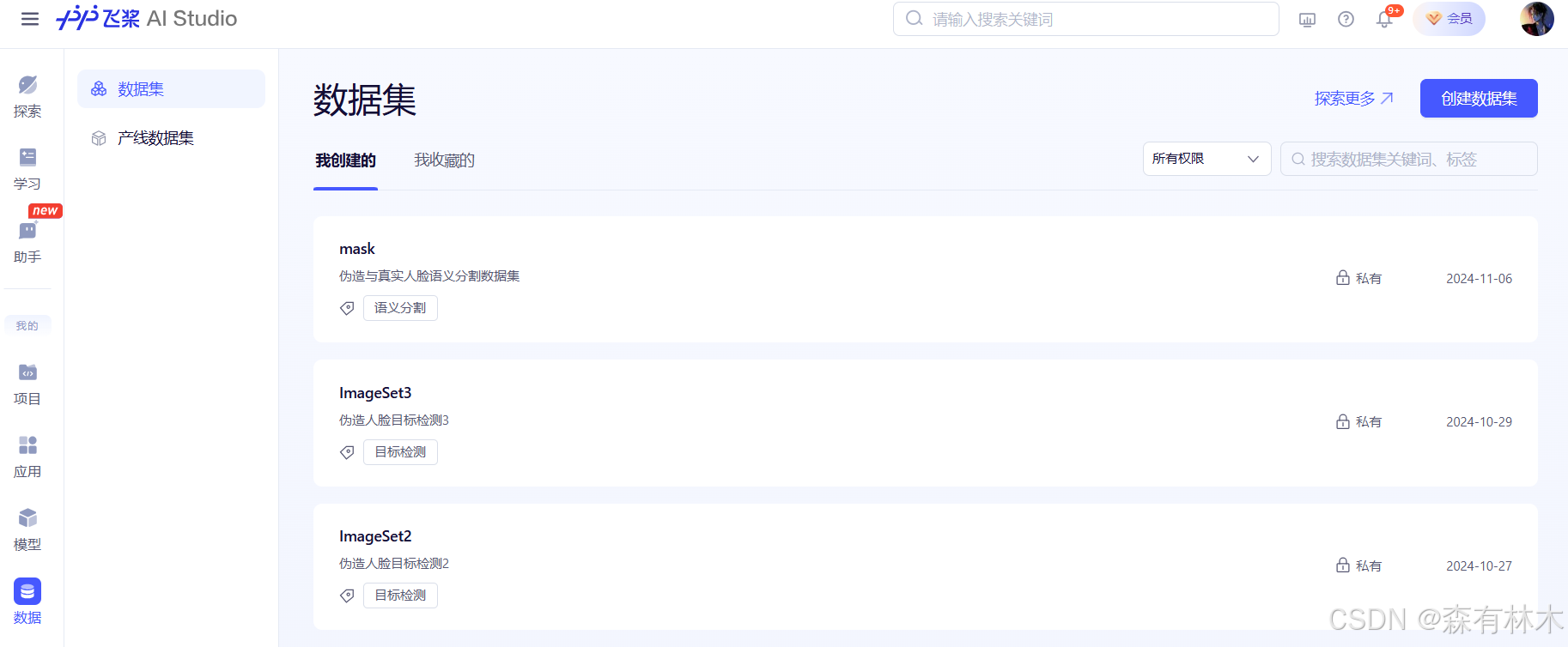Click the tag icon on ImageSet3 card
1568x647 pixels.
(x=347, y=452)
